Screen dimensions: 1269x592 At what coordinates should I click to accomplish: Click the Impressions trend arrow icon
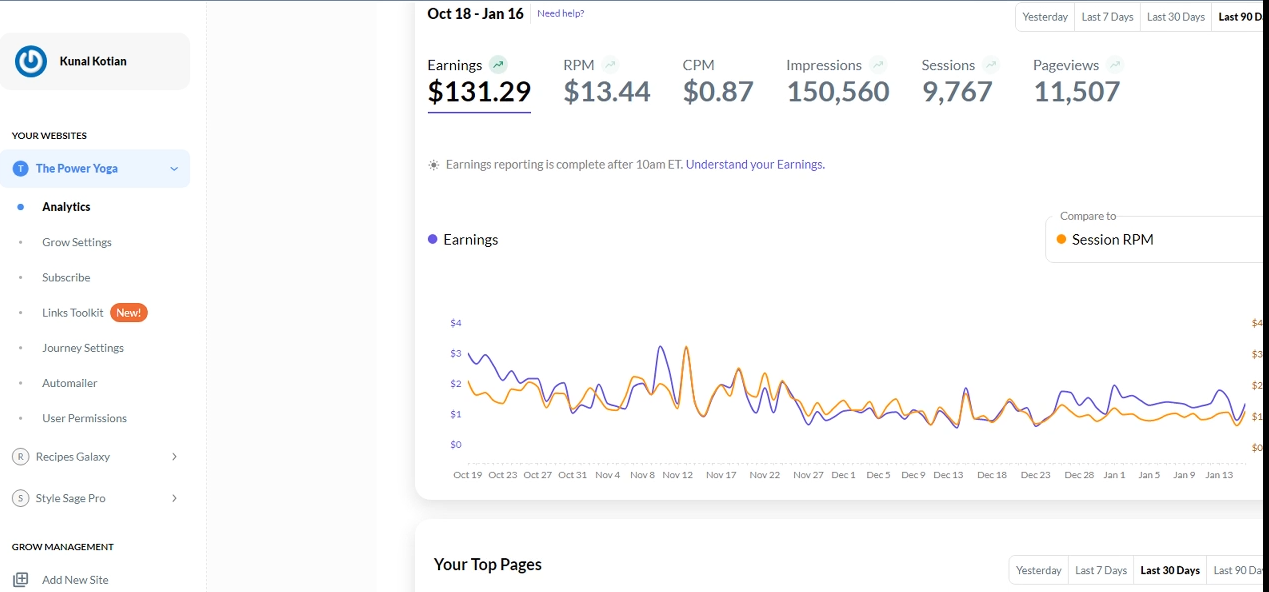click(878, 65)
